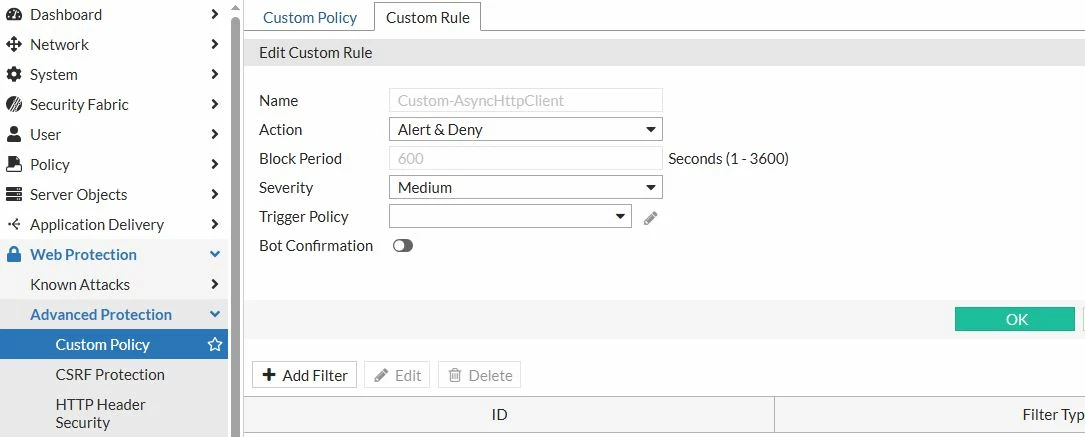Switch to the Custom Policy tab
1085x437 pixels.
310,18
